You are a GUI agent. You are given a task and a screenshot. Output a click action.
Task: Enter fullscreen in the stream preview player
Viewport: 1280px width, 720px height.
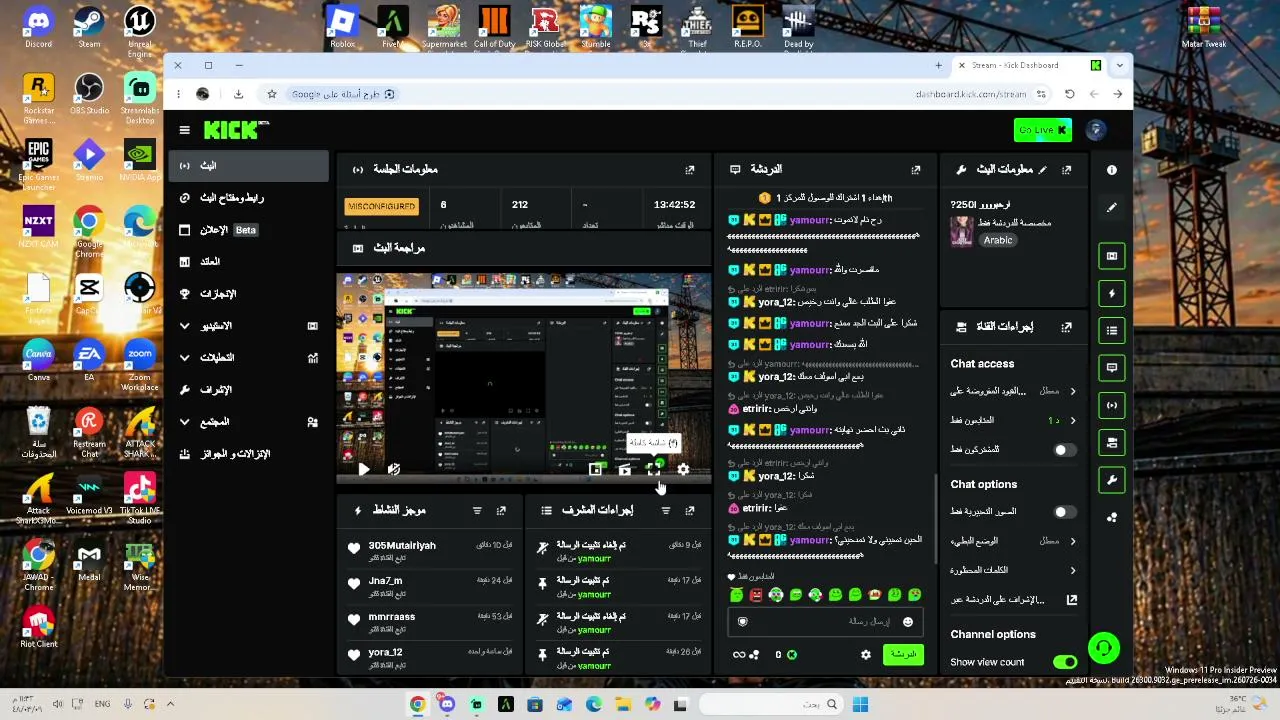tap(654, 469)
